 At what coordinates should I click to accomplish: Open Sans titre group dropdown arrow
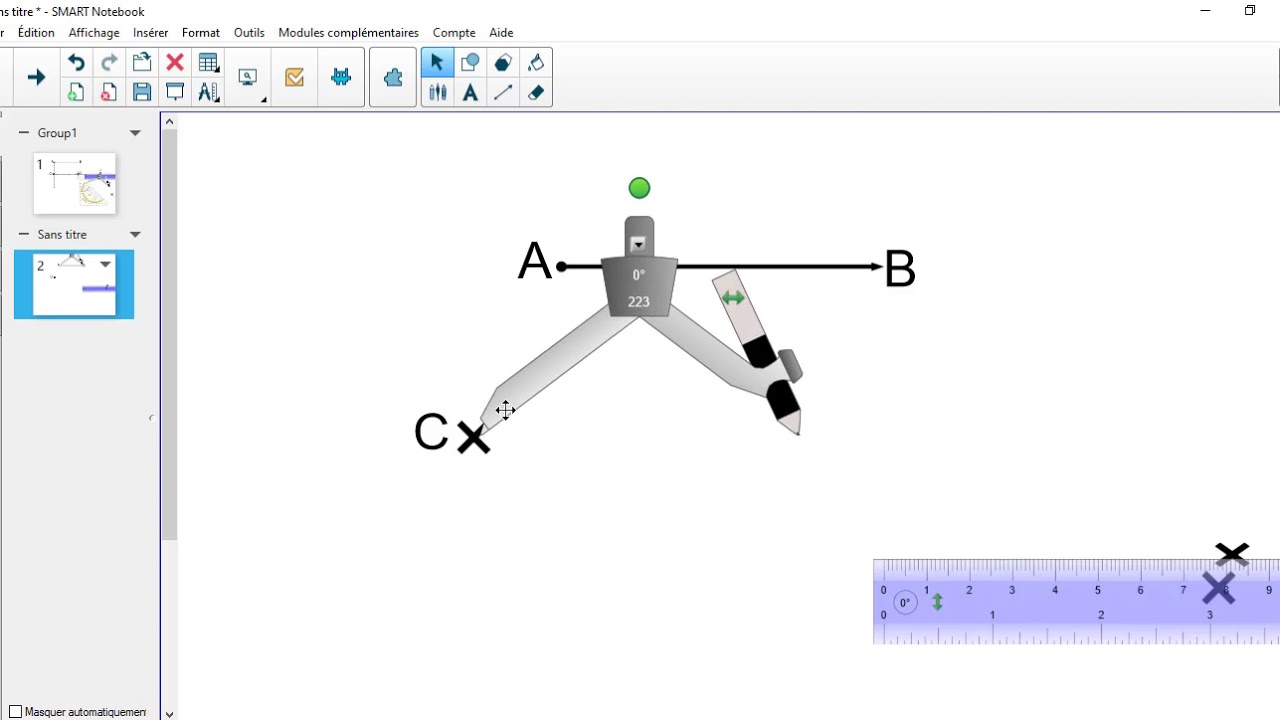pos(135,235)
